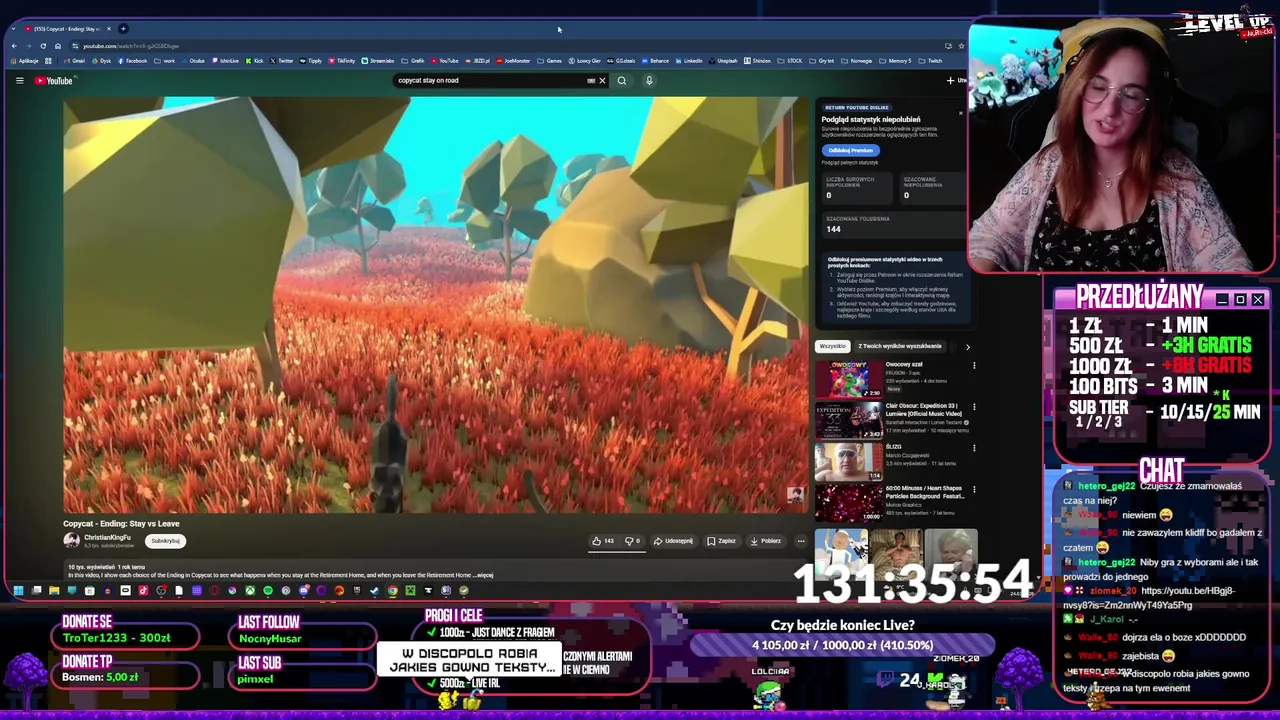Image resolution: width=1280 pixels, height=720 pixels.
Task: Reload the page with browser refresh icon
Action: [x=43, y=46]
